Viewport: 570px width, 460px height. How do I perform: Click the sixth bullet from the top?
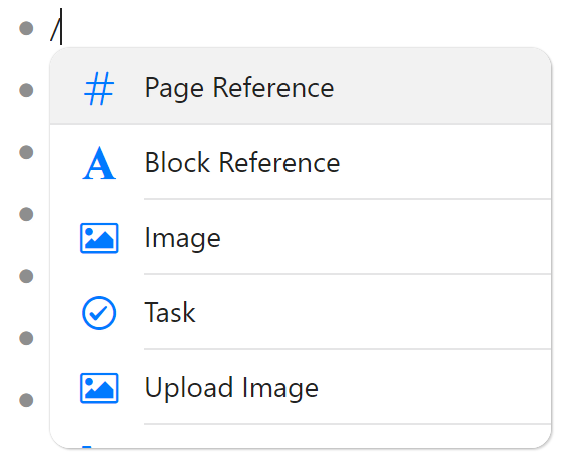point(26,338)
